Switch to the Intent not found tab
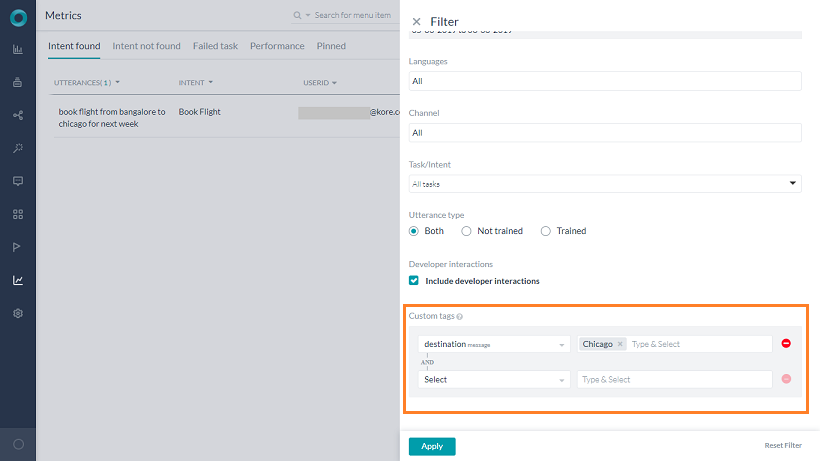The width and height of the screenshot is (820, 461). tap(146, 46)
